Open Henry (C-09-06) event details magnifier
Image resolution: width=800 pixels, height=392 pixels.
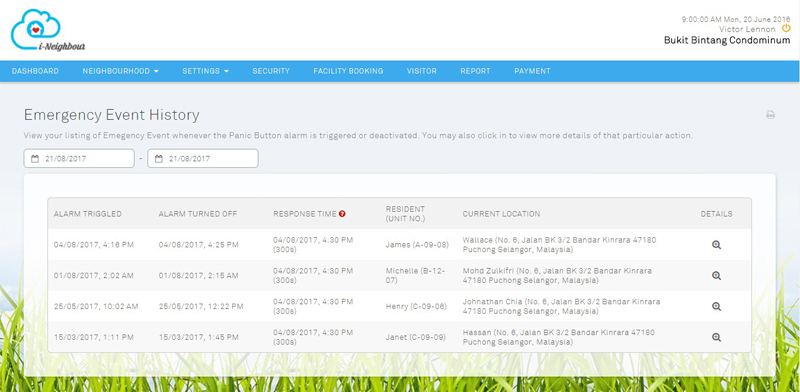(716, 306)
